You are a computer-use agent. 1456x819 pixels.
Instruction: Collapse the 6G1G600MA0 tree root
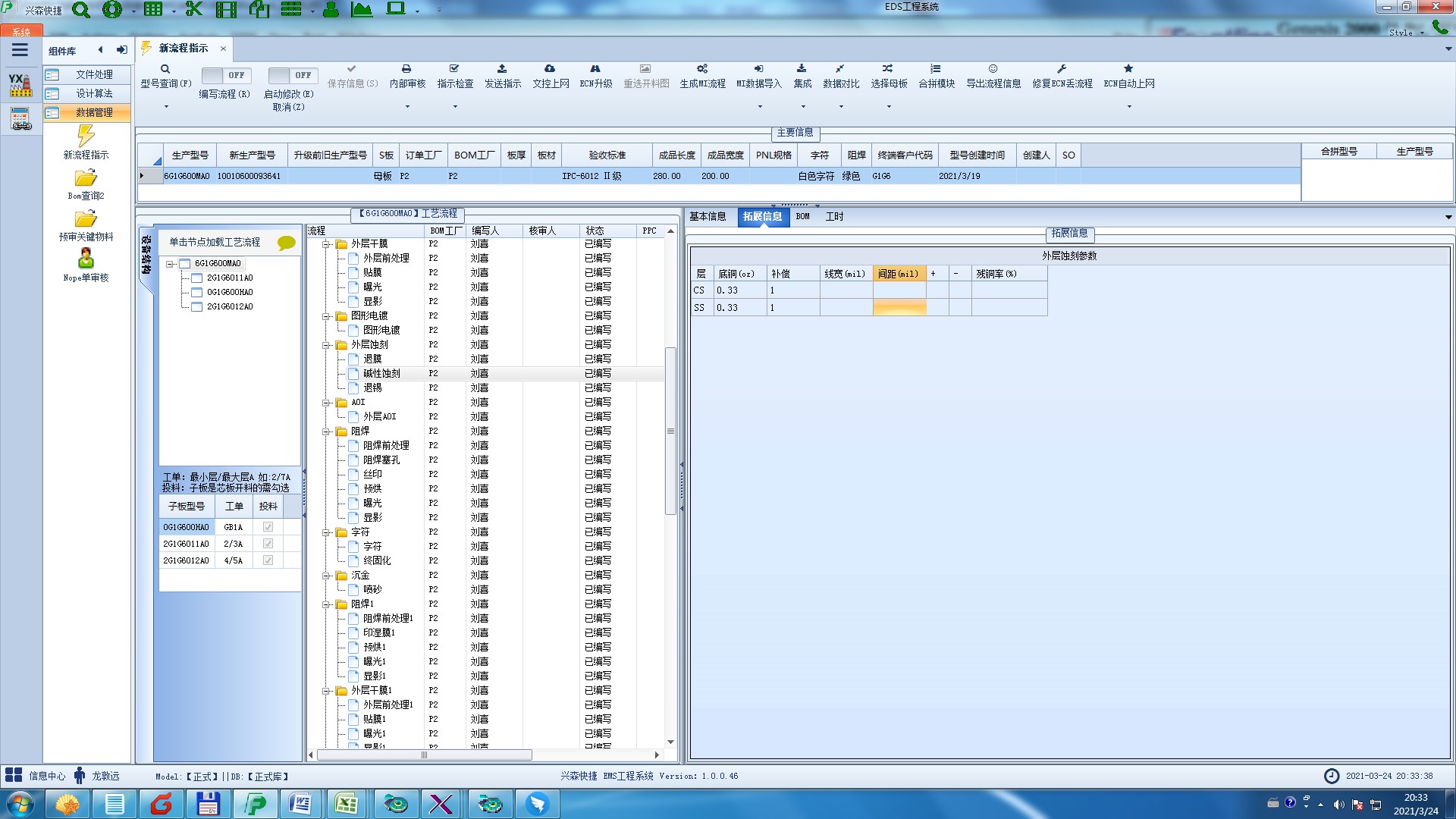[170, 264]
